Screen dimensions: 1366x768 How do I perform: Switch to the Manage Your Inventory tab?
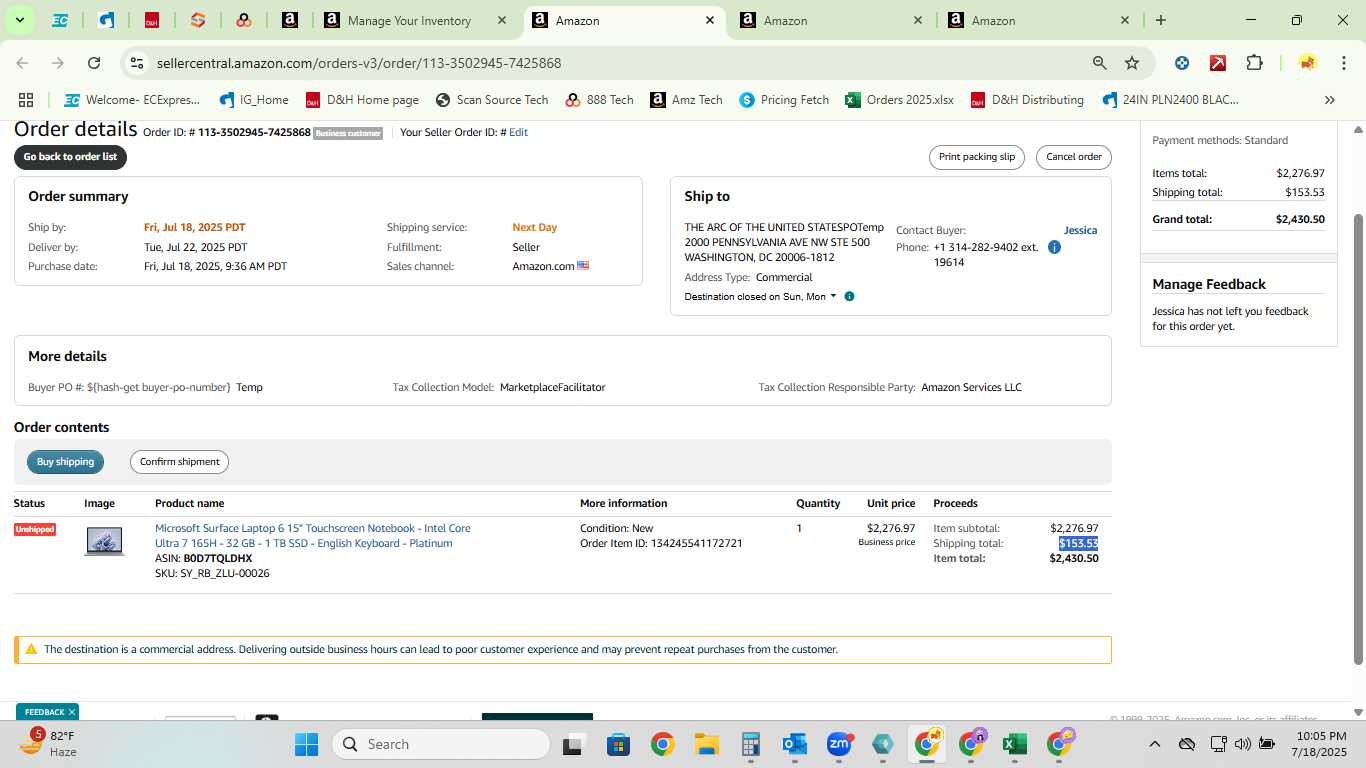pyautogui.click(x=407, y=20)
